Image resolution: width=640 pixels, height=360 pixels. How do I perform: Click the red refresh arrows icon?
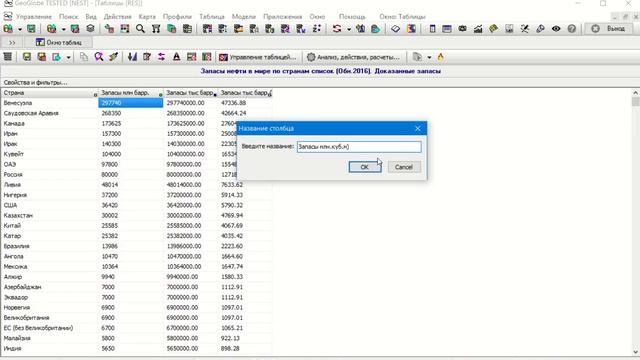(x=337, y=29)
